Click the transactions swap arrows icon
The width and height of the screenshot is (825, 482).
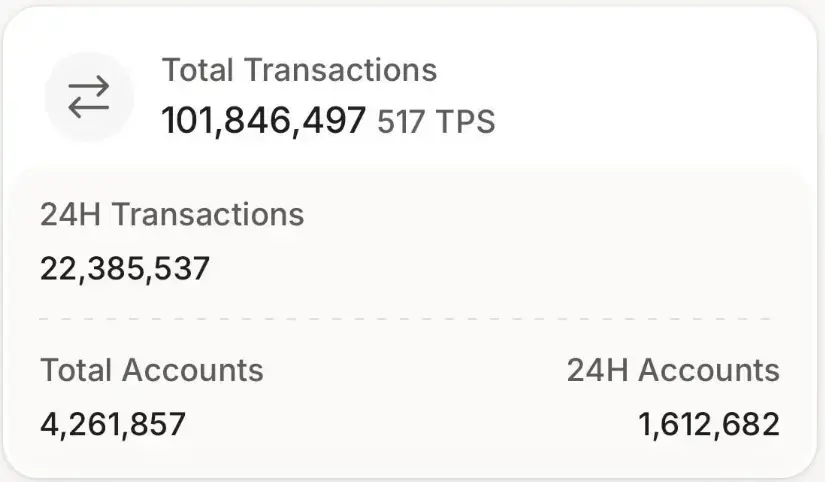point(89,97)
